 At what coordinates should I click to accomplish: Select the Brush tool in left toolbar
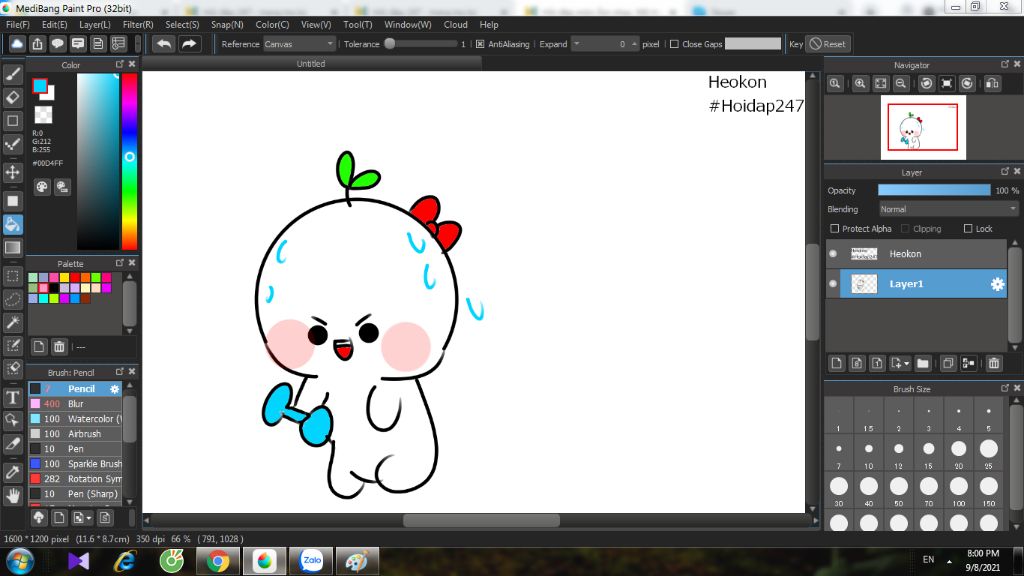[x=12, y=74]
